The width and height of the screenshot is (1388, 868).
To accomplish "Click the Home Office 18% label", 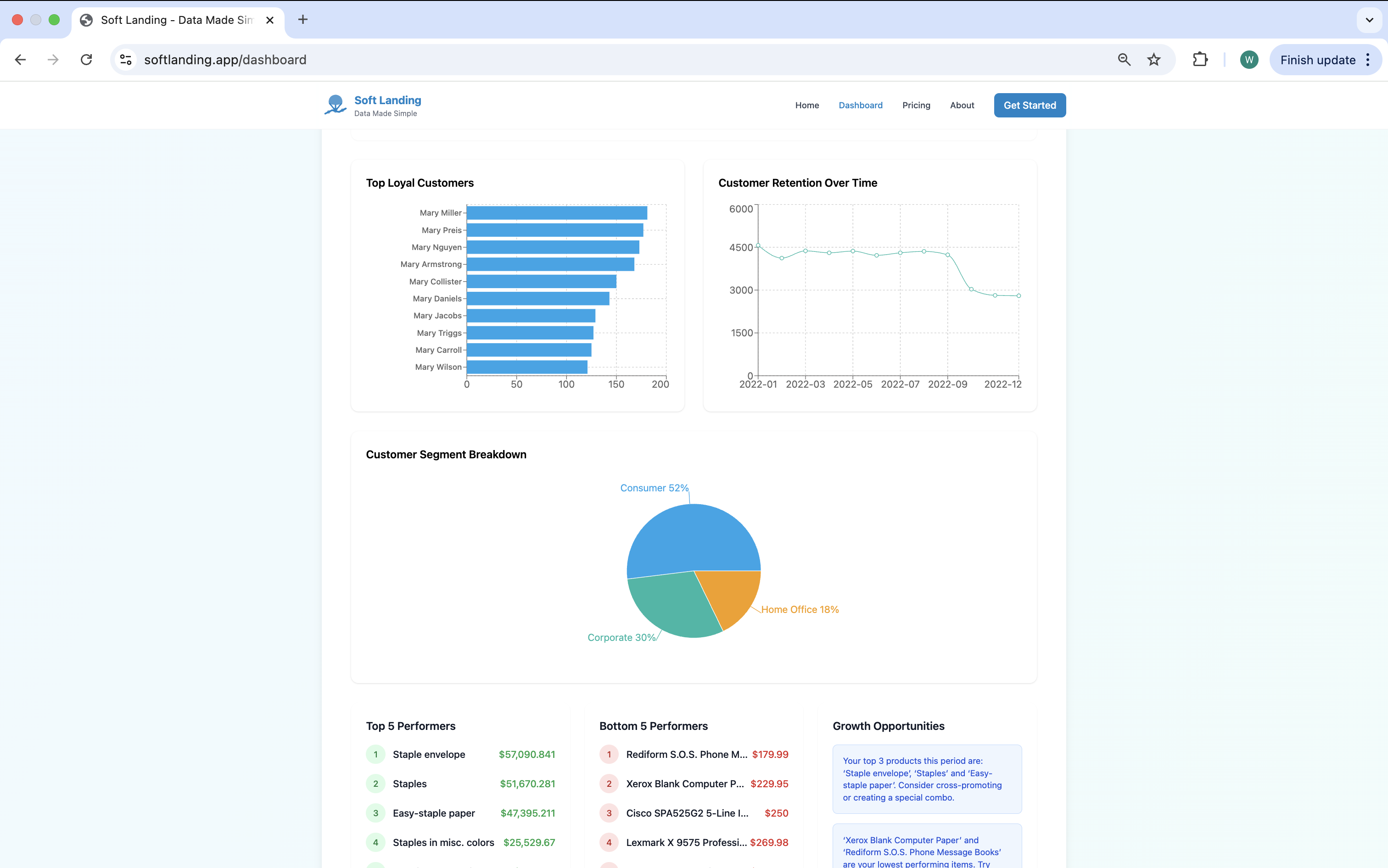I will (800, 609).
